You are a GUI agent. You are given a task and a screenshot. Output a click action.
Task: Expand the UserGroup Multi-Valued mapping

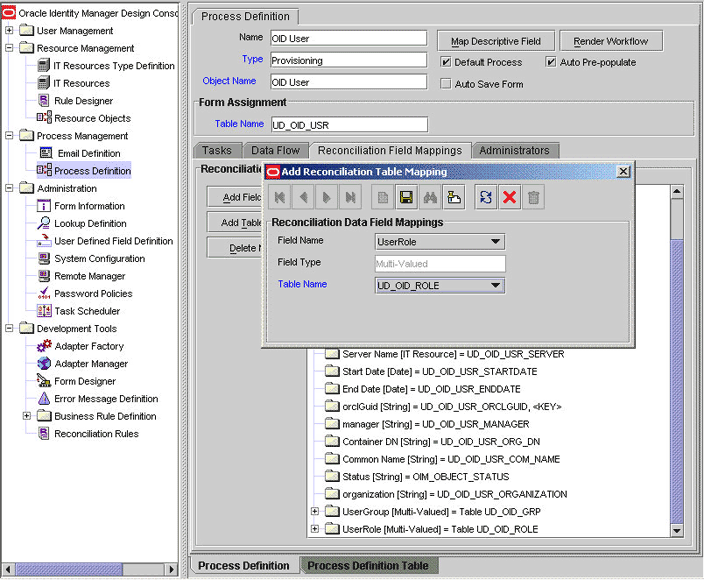pyautogui.click(x=315, y=511)
